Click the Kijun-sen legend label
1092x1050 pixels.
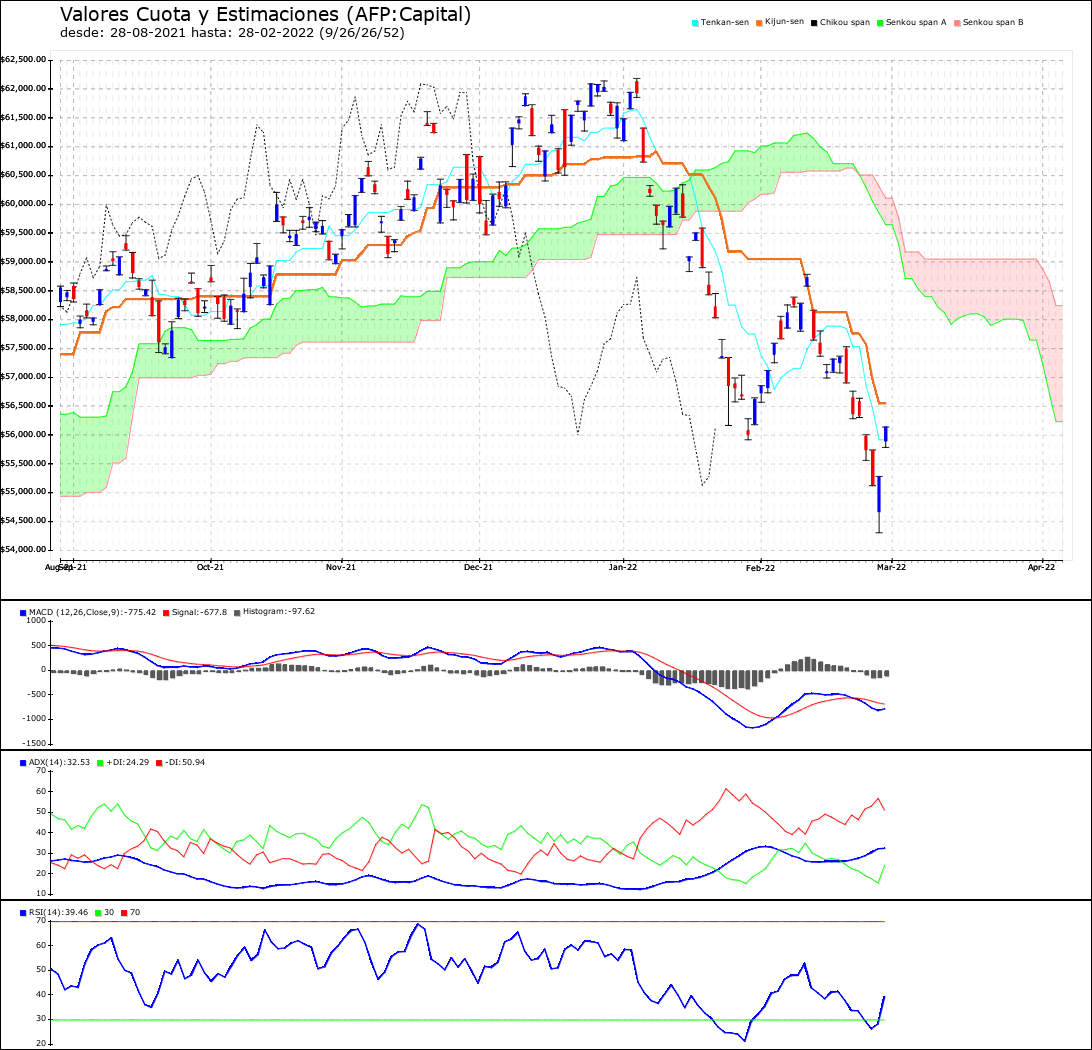784,22
